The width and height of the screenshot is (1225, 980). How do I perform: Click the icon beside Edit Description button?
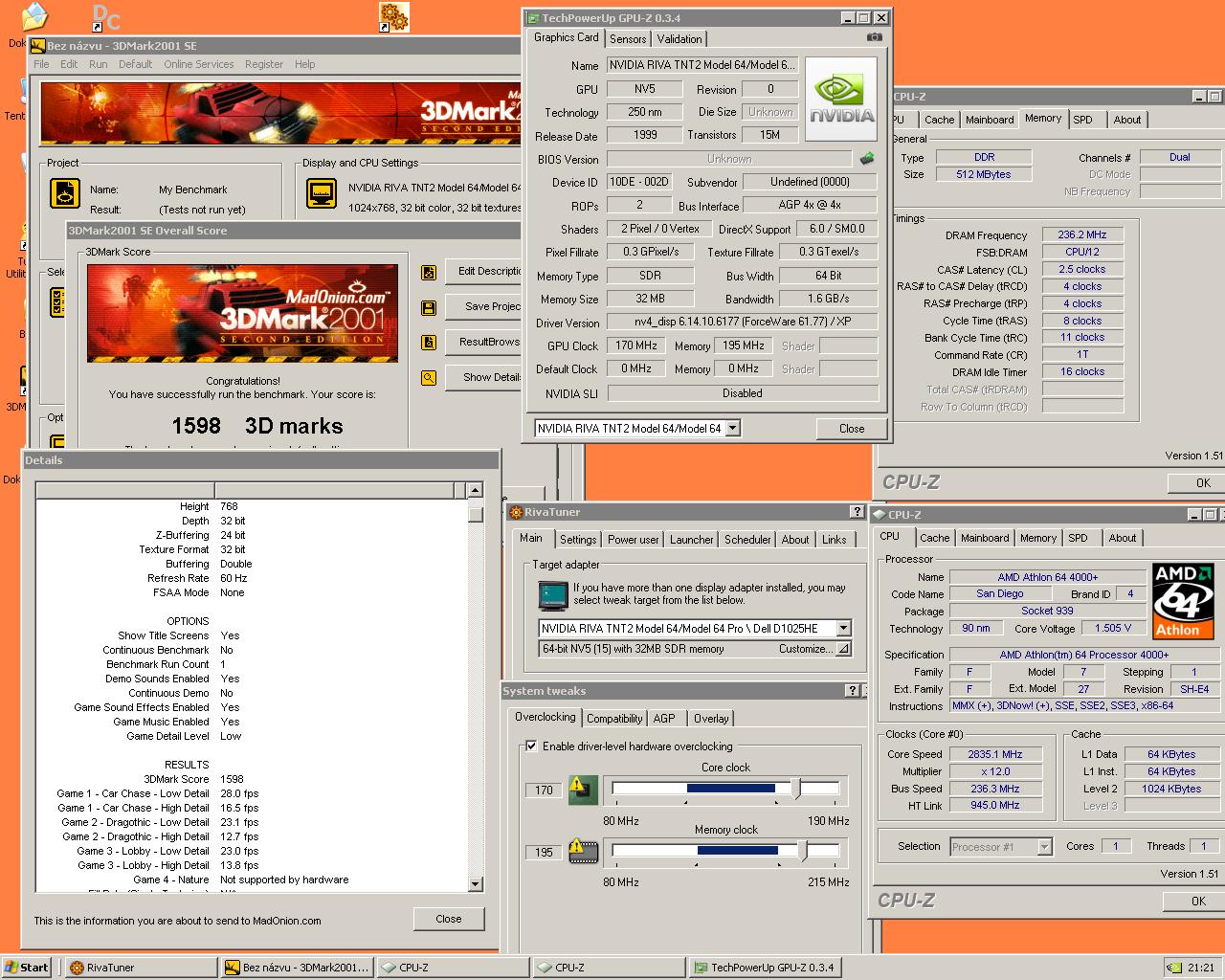[x=429, y=272]
